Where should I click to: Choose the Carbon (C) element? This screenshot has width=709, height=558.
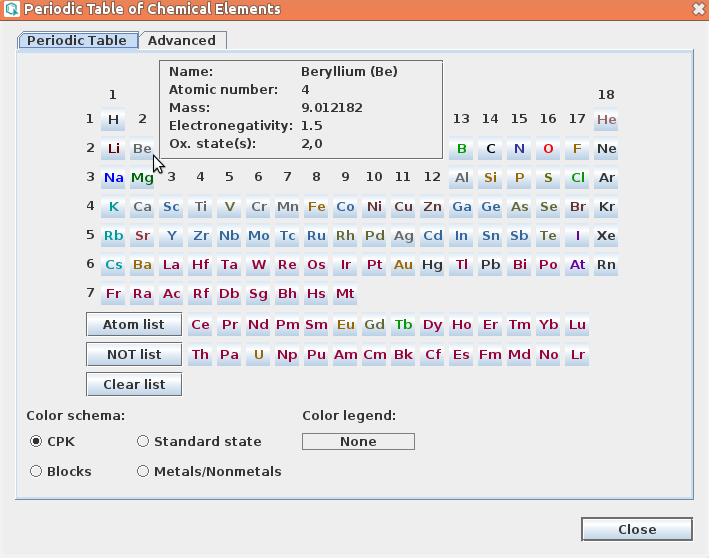point(490,149)
